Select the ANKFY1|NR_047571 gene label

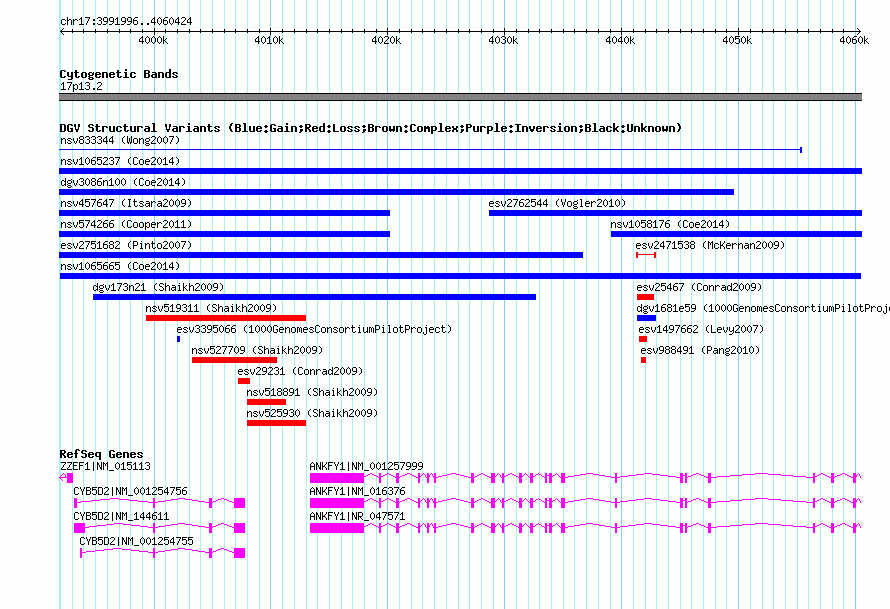[357, 516]
